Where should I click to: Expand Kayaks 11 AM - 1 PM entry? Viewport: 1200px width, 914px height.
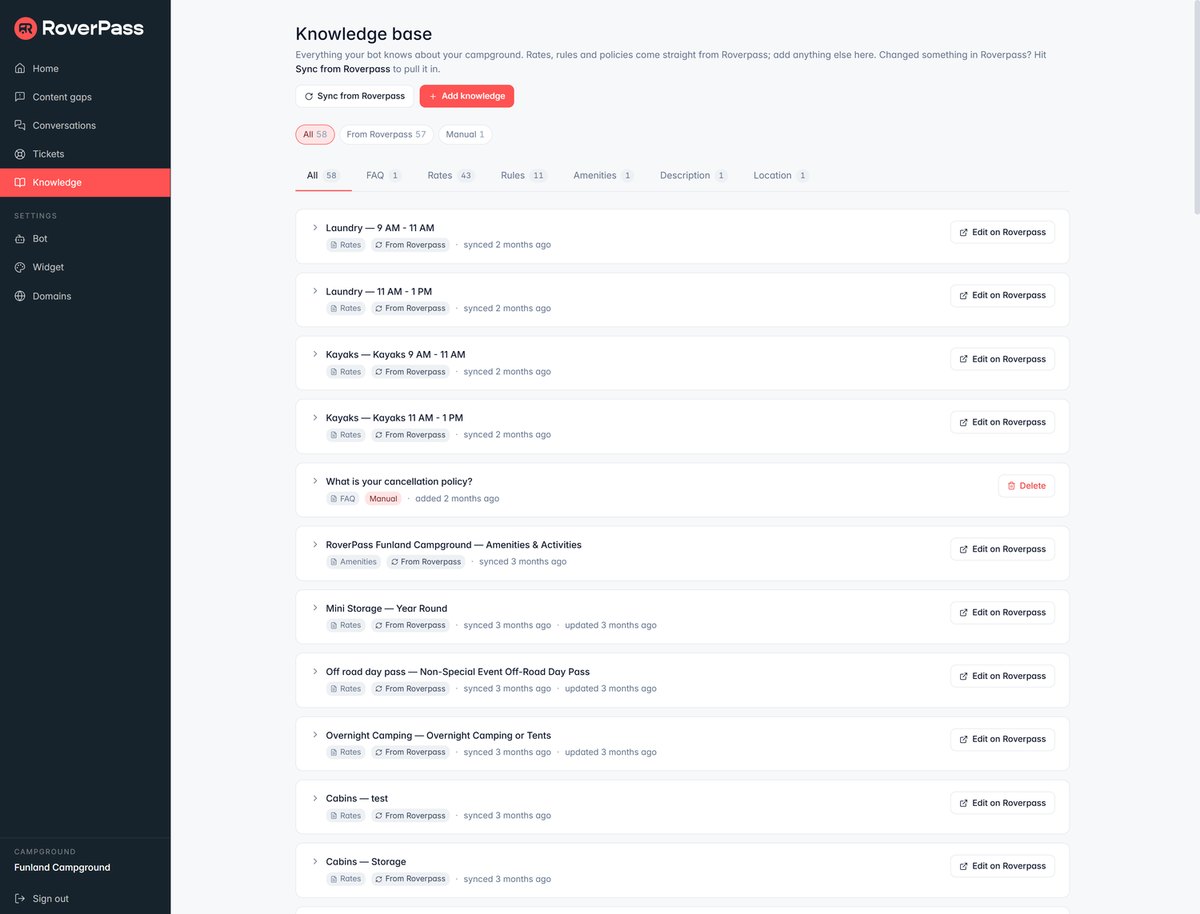(x=315, y=417)
